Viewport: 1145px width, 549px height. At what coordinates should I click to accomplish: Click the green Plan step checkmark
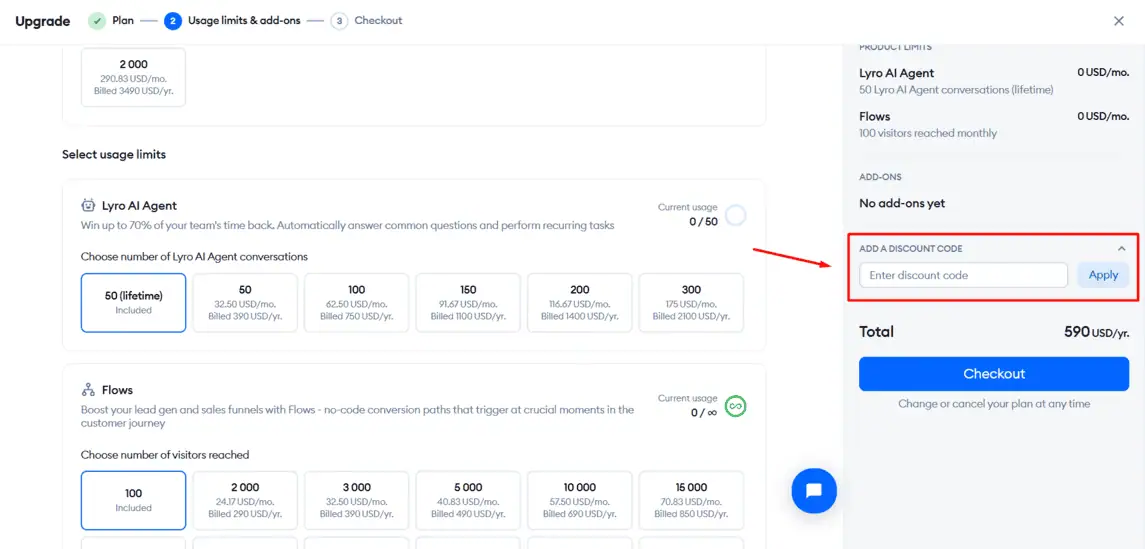coord(97,20)
